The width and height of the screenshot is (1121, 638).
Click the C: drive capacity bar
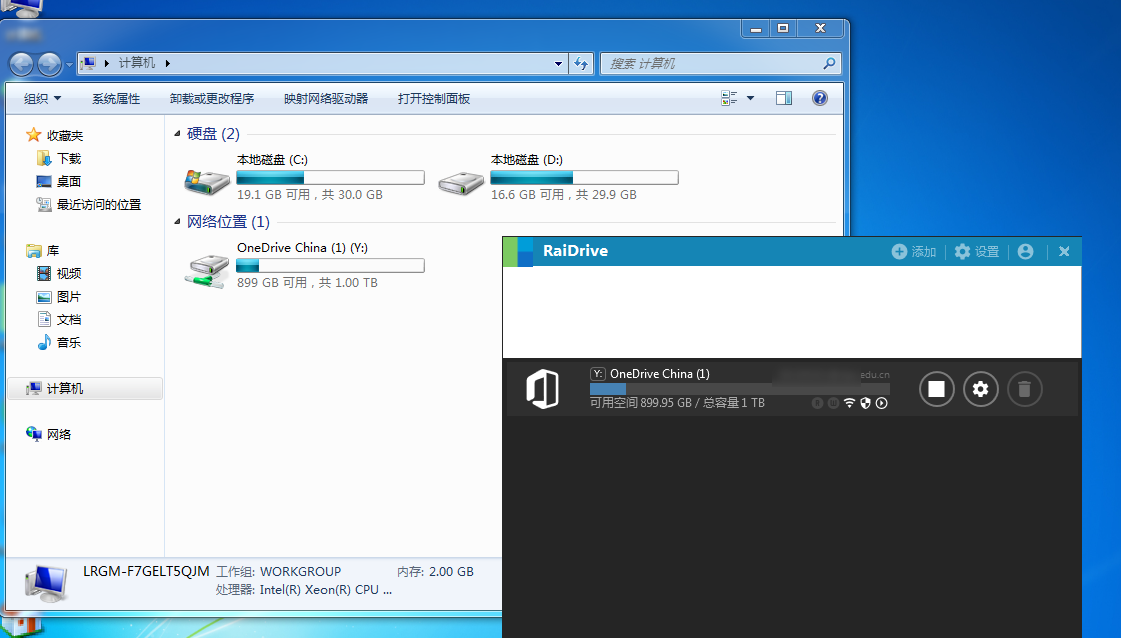(330, 177)
